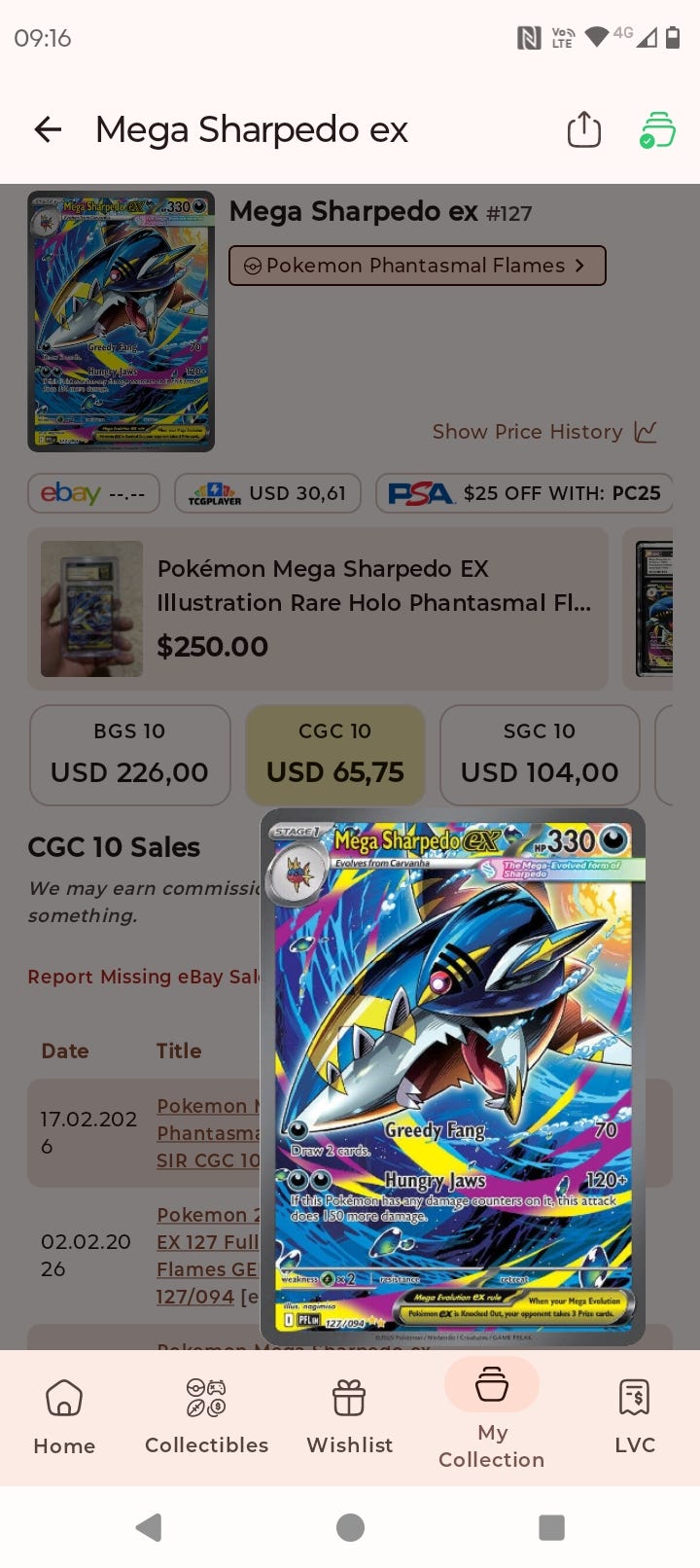Open PSA $25 off promo chip
This screenshot has height=1568, width=700.
(x=524, y=493)
